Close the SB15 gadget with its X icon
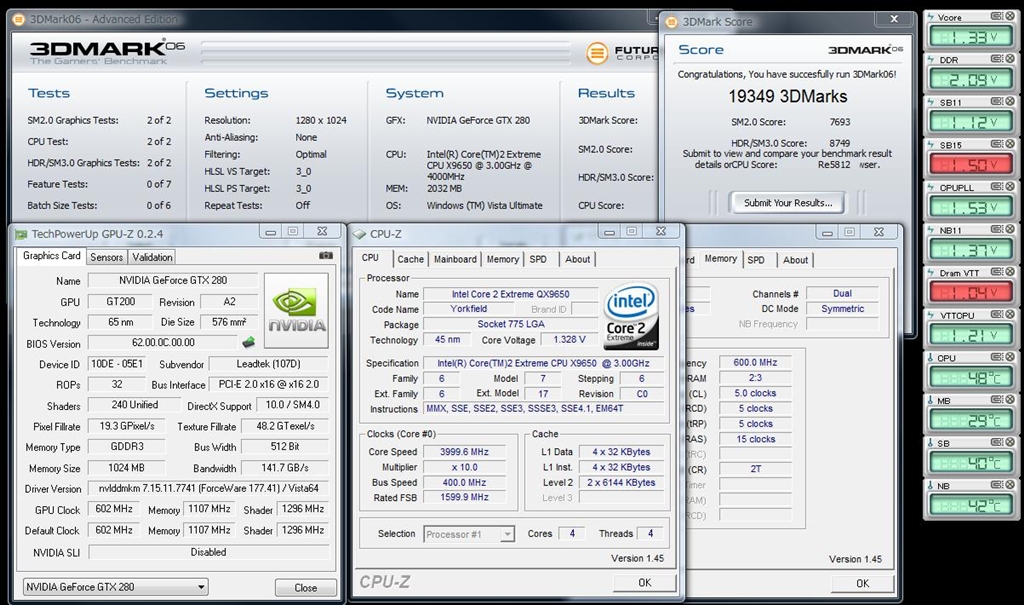Screen dimensions: 1024x605 1010,144
